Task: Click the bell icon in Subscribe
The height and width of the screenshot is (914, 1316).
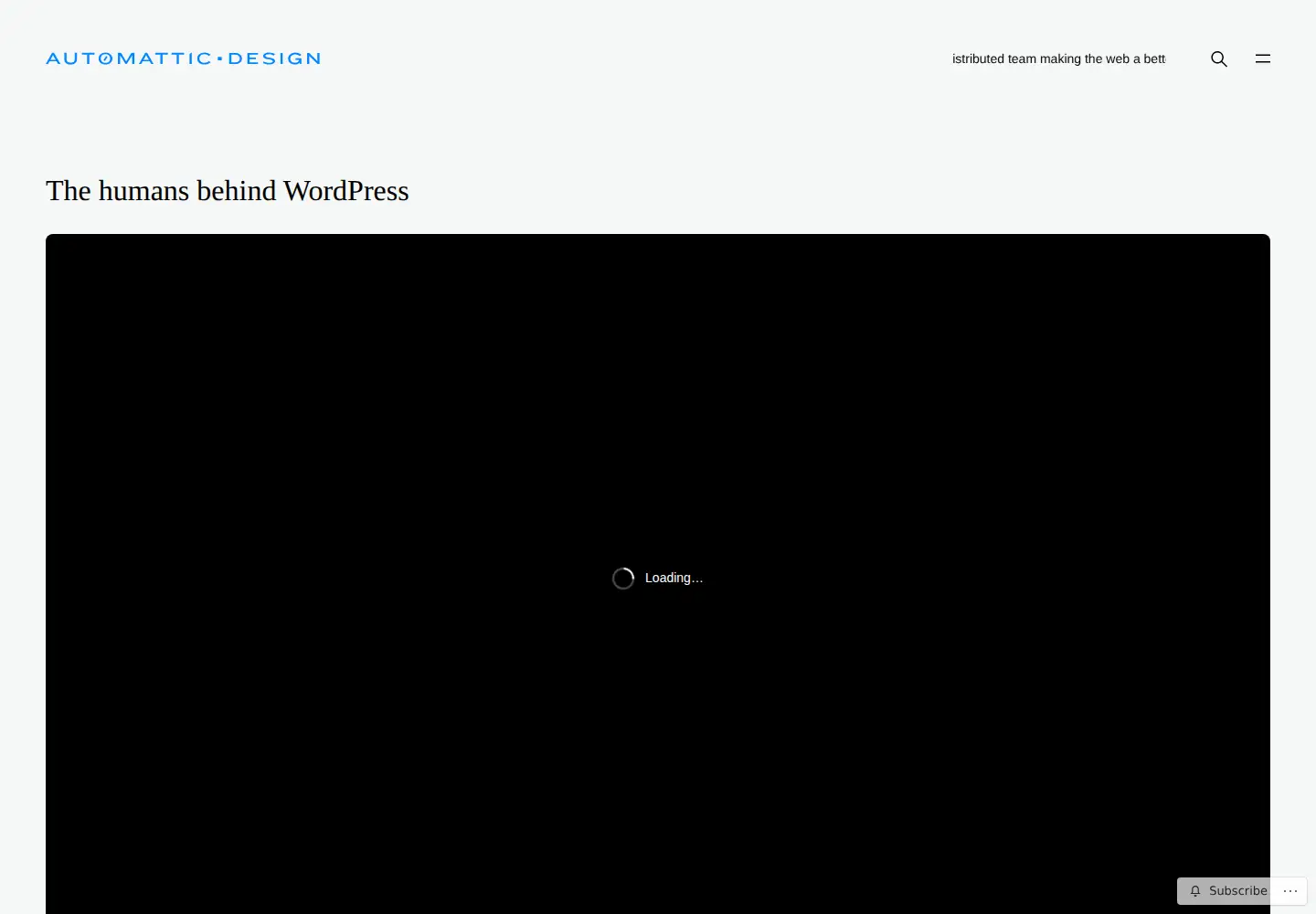Action: point(1195,891)
